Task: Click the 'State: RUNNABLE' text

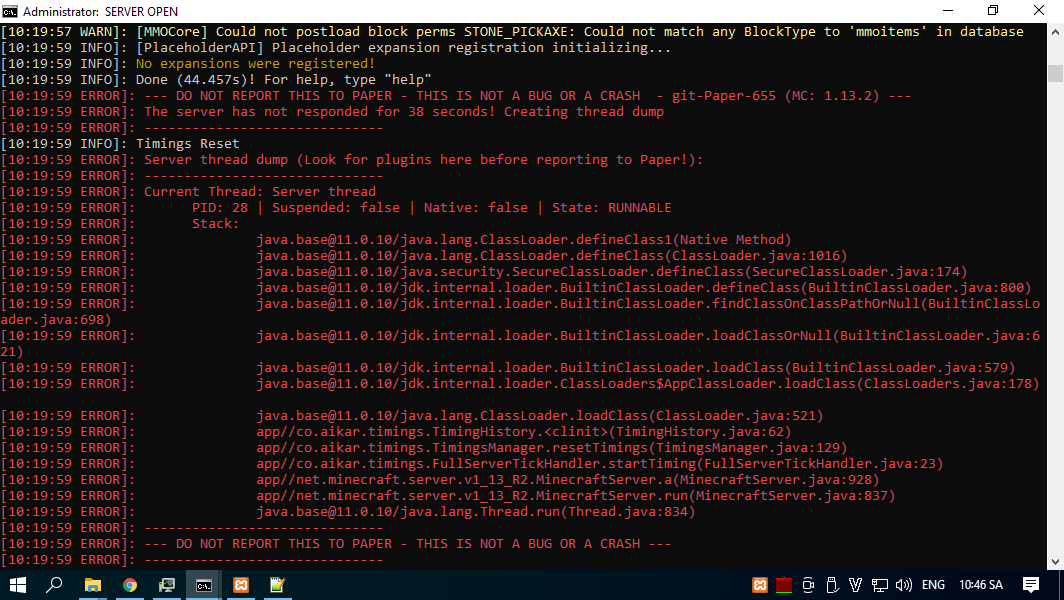Action: click(611, 208)
